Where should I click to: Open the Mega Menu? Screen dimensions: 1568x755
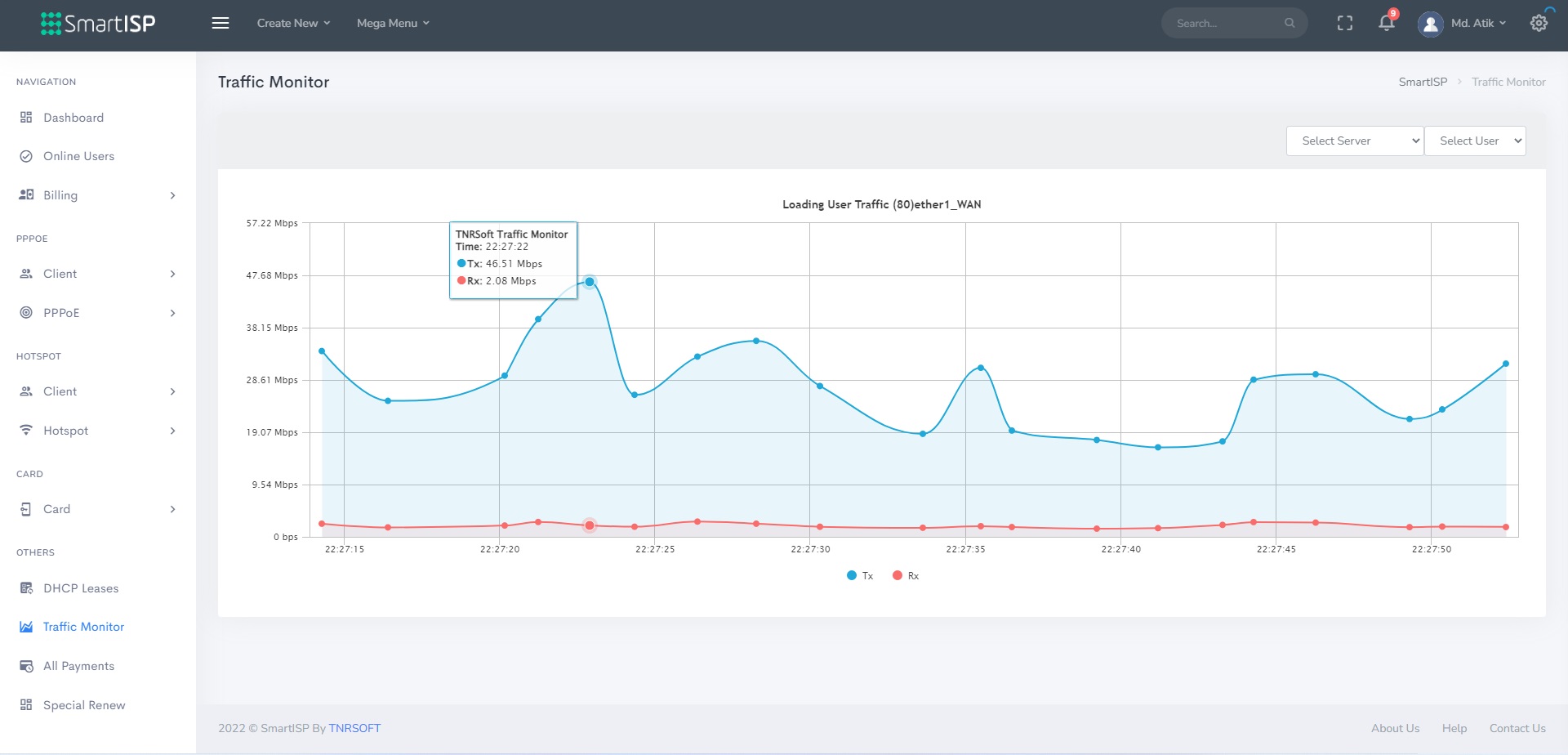[393, 23]
